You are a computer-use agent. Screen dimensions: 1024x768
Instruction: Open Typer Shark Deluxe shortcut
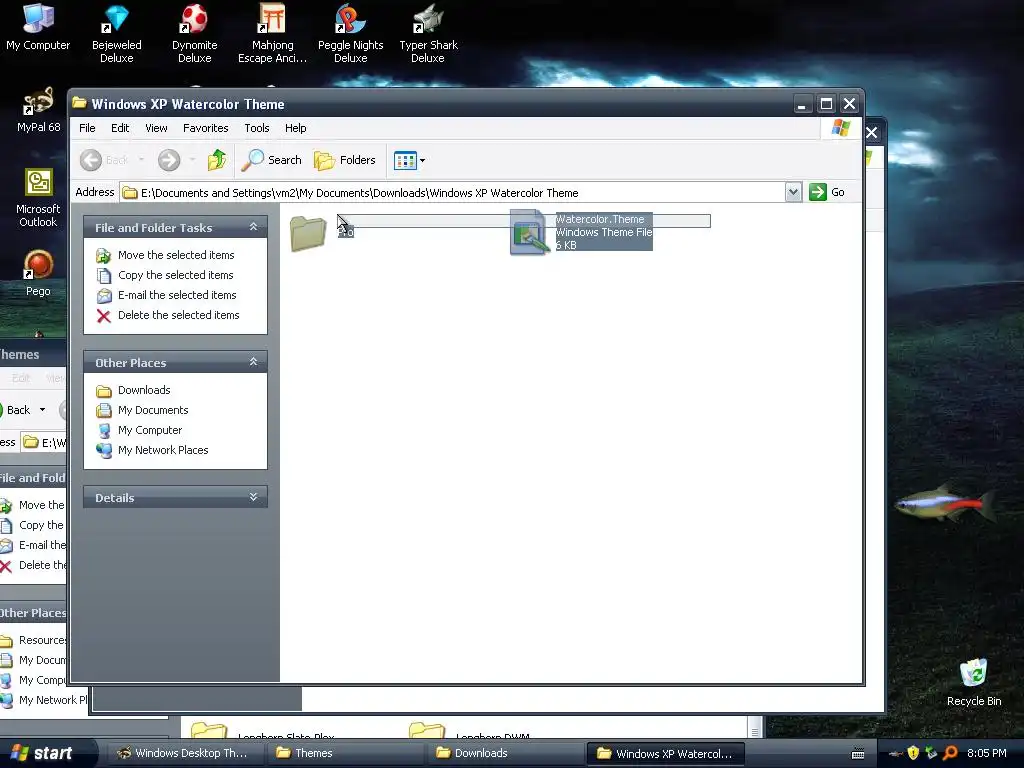pyautogui.click(x=428, y=33)
